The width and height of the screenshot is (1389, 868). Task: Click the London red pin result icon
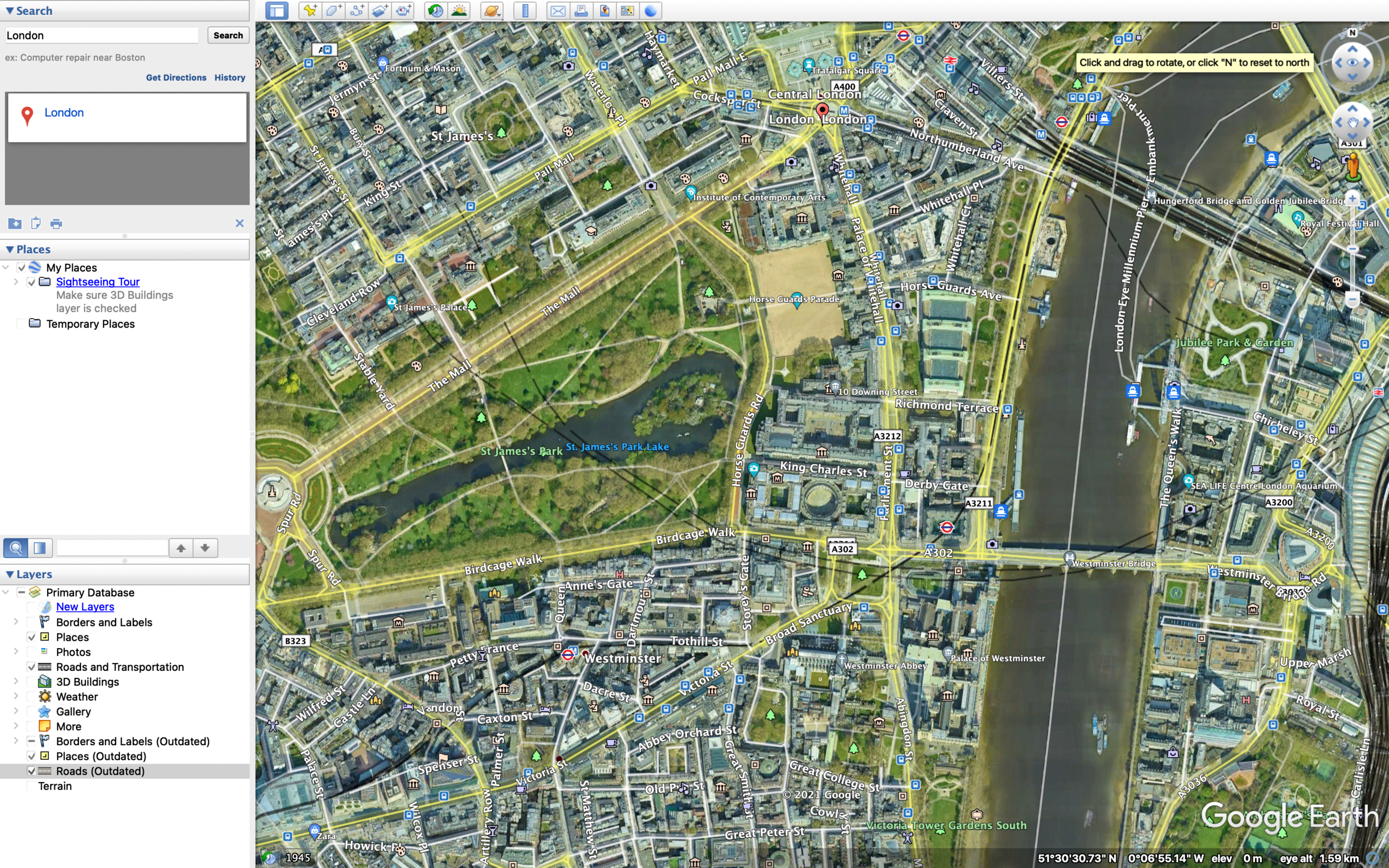[x=27, y=116]
